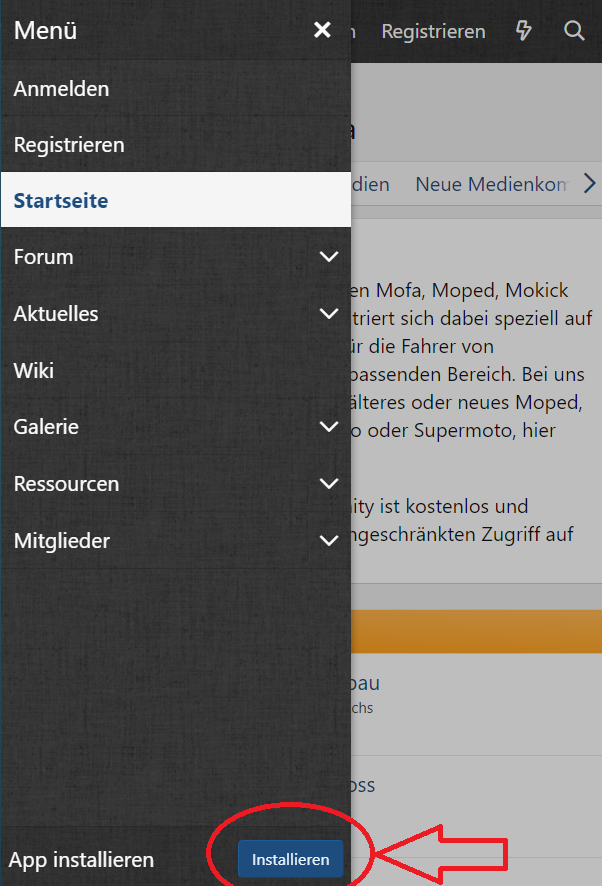Expand the Galerie submenu chevron

329,427
